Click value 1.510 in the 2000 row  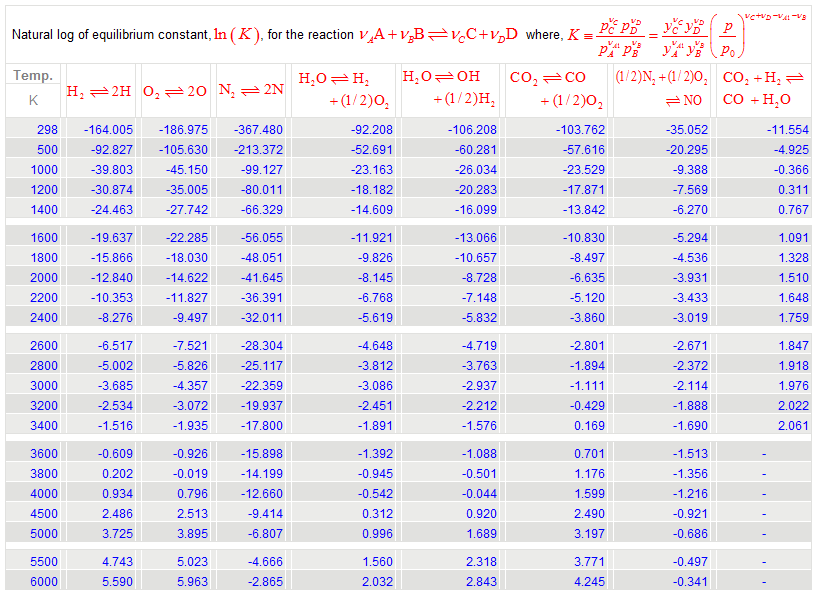coord(794,278)
